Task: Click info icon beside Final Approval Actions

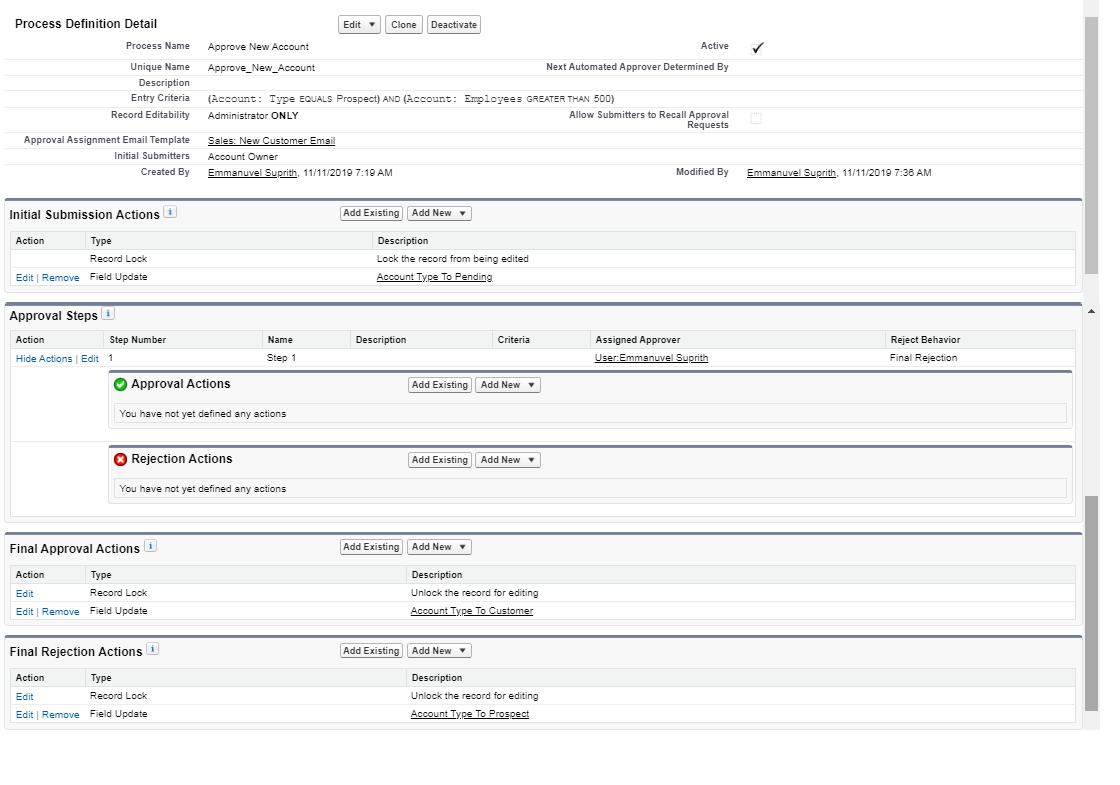Action: pyautogui.click(x=150, y=546)
